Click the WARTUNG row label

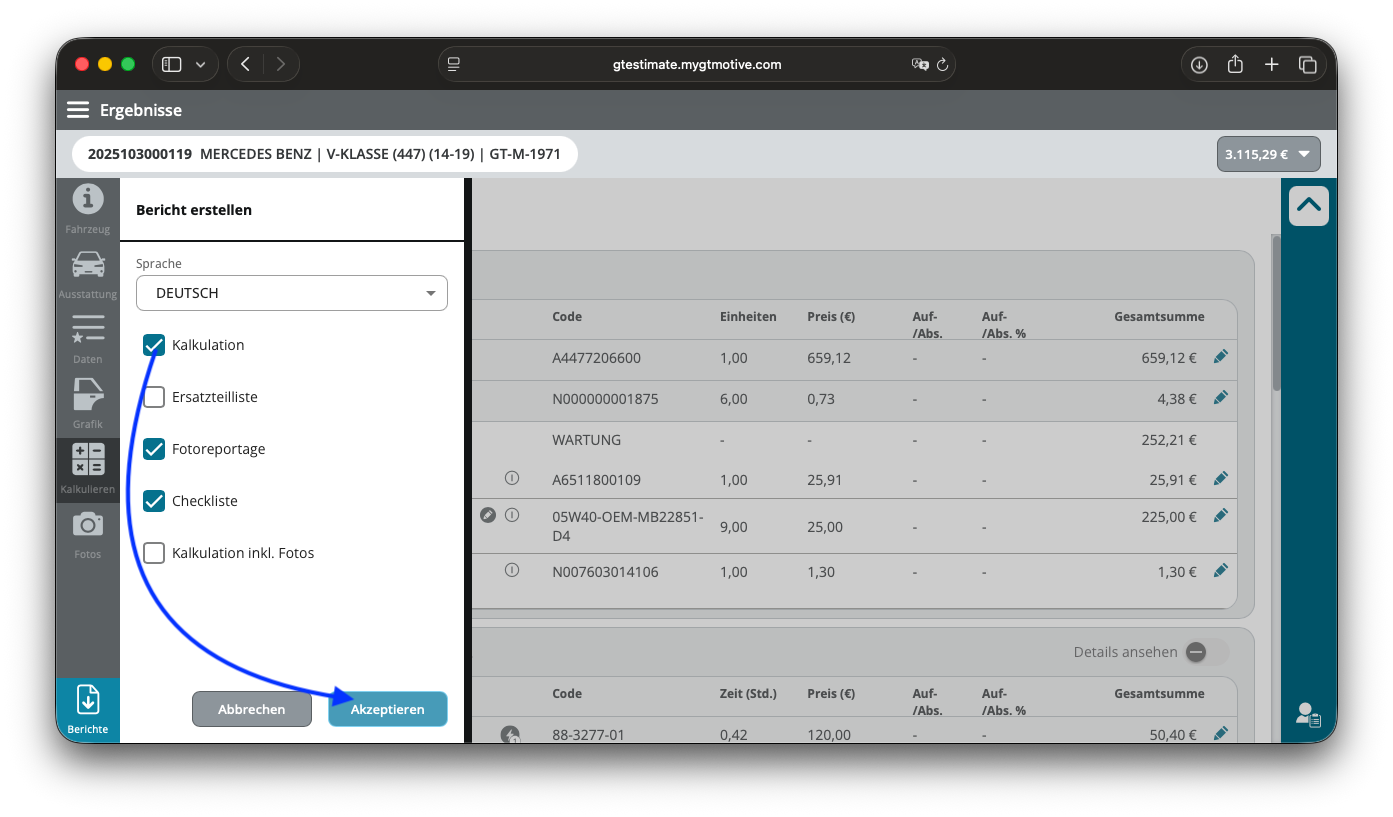[586, 439]
